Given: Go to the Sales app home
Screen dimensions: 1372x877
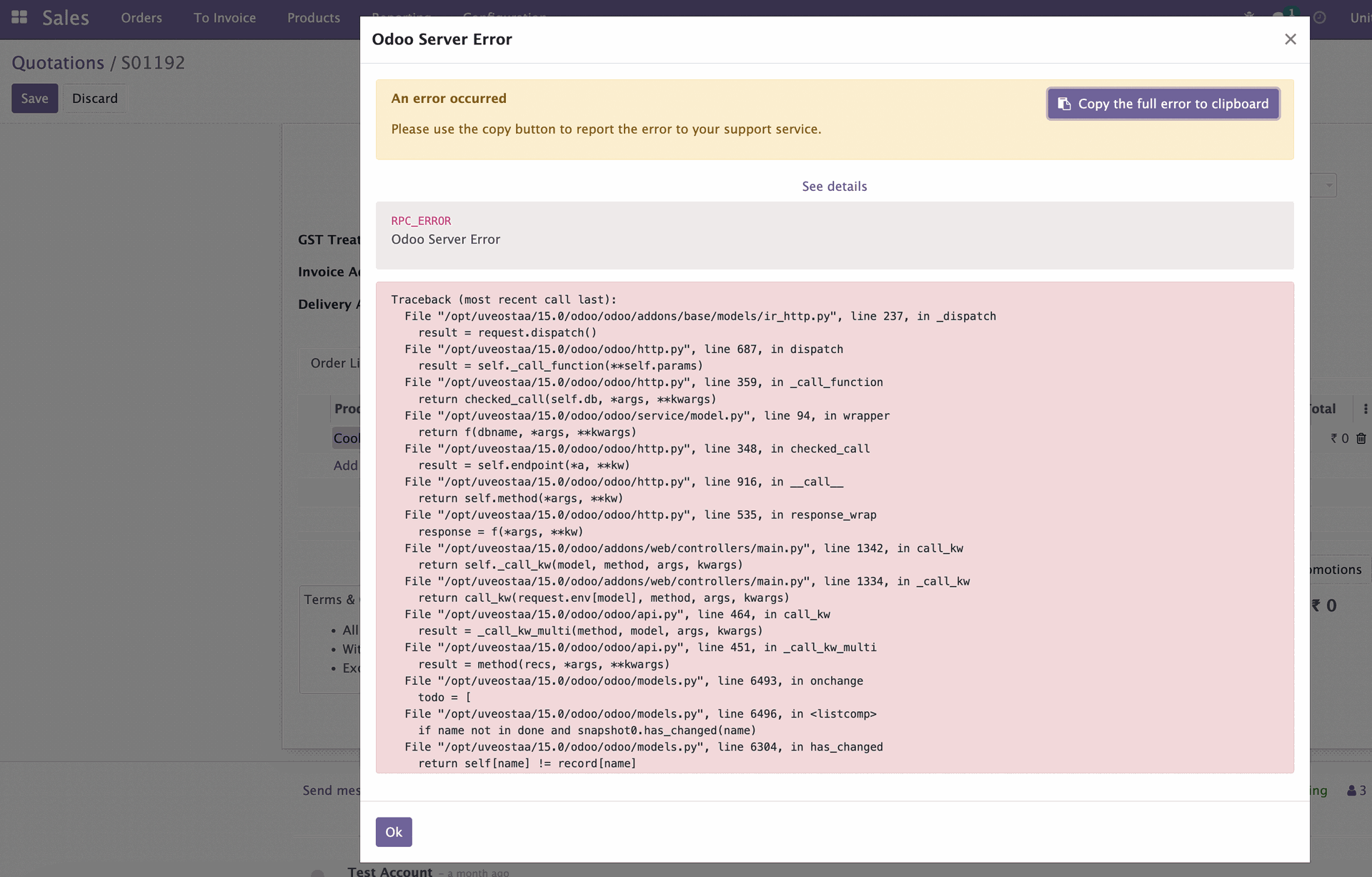Looking at the screenshot, I should [x=66, y=18].
